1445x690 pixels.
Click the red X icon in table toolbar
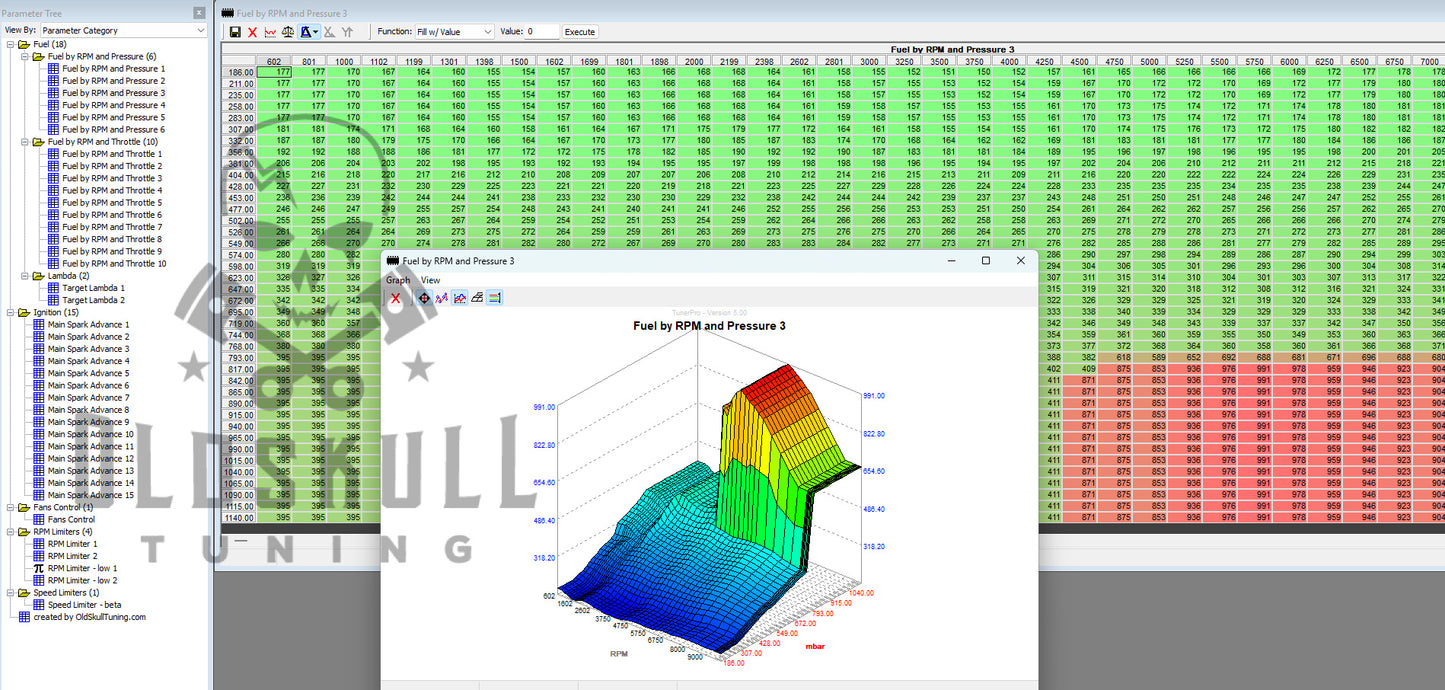(252, 32)
